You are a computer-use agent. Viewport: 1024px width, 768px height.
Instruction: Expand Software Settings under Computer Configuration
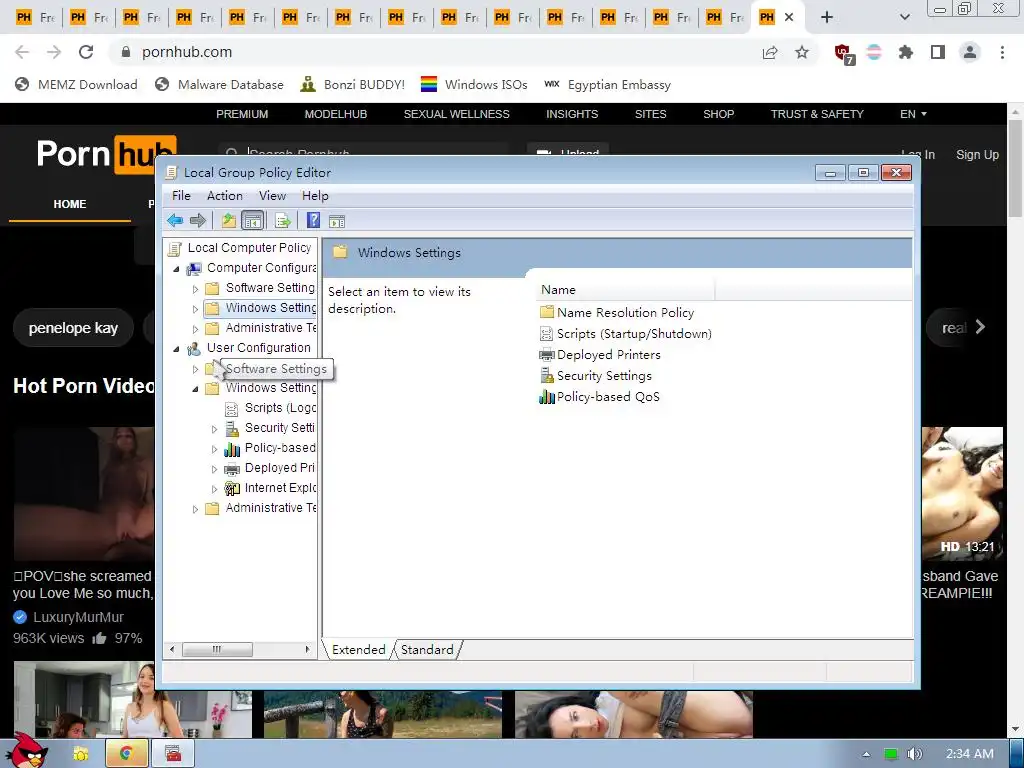point(195,289)
